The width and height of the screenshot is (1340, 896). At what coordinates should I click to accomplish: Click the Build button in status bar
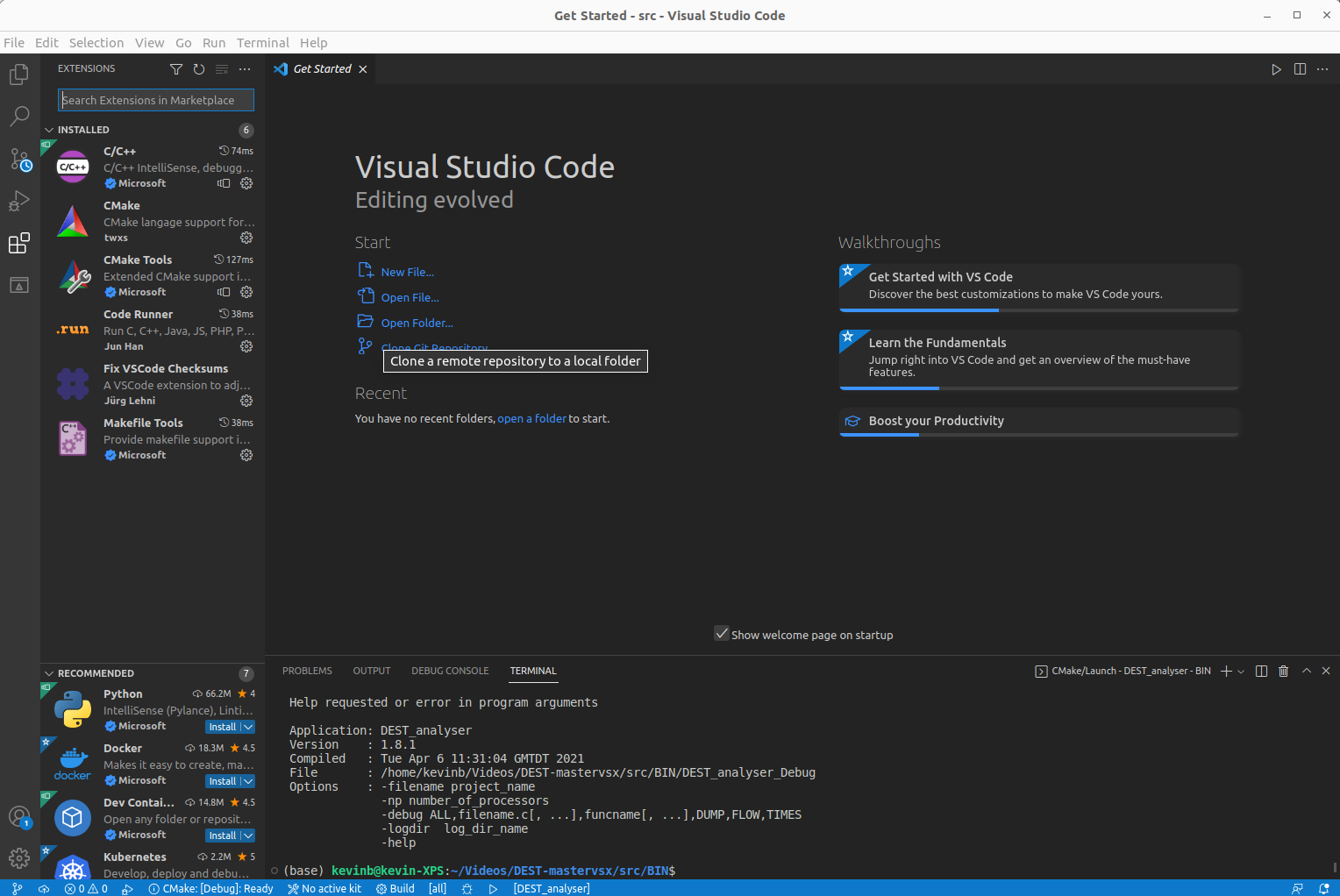tap(396, 888)
